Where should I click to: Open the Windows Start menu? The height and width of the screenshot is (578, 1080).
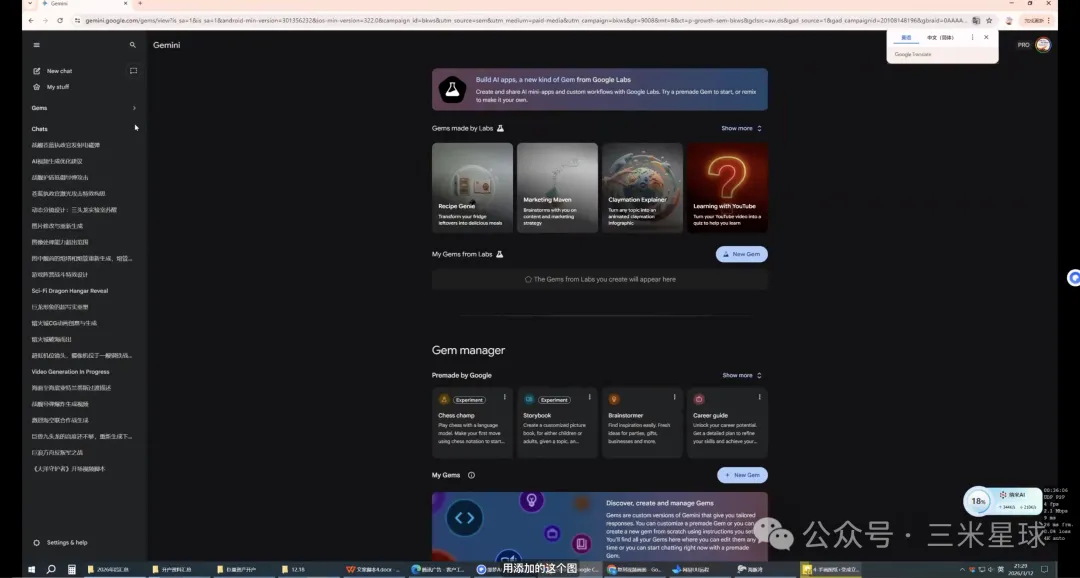tap(31, 570)
